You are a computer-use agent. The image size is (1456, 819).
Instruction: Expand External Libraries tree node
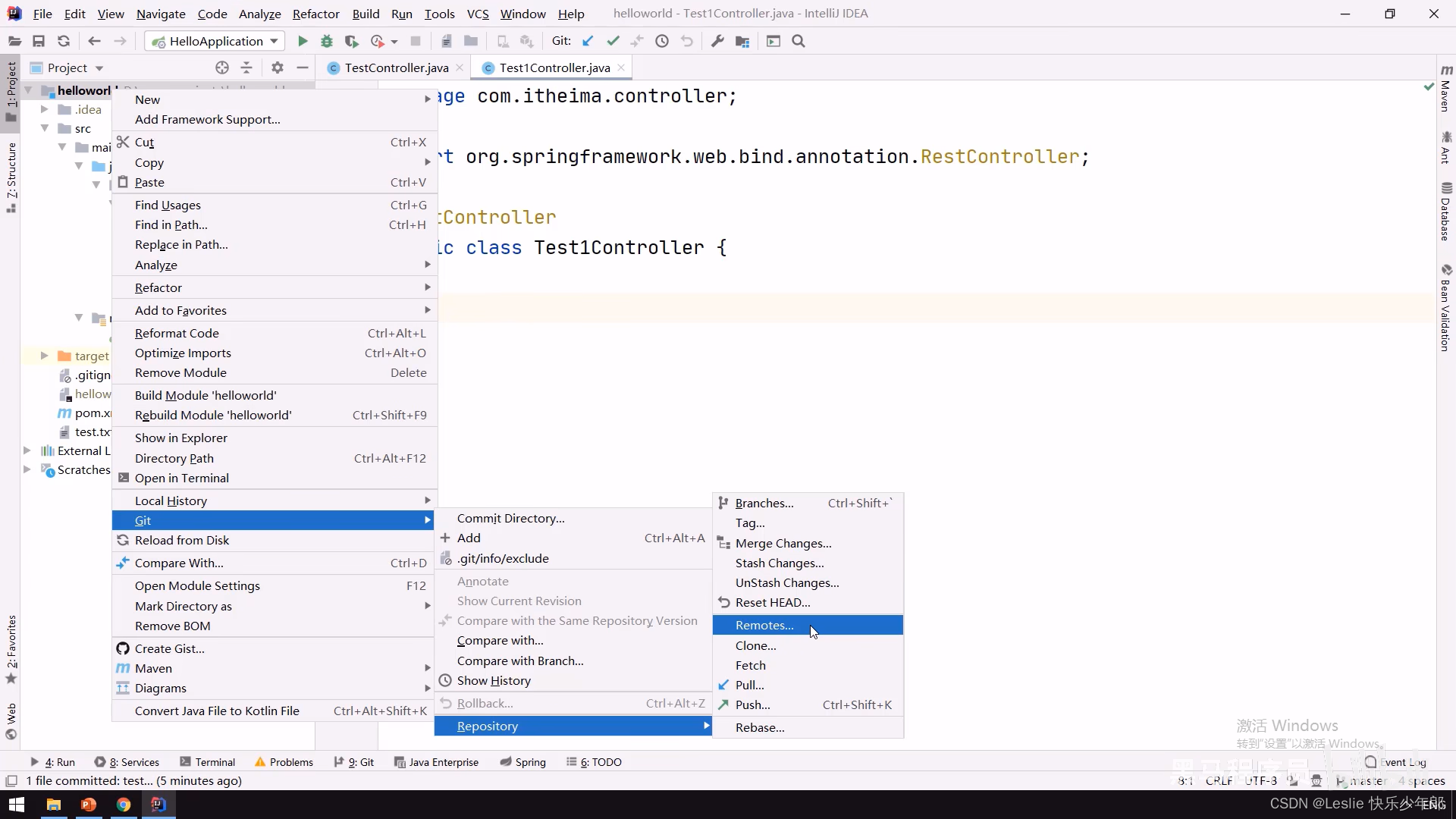tap(27, 450)
